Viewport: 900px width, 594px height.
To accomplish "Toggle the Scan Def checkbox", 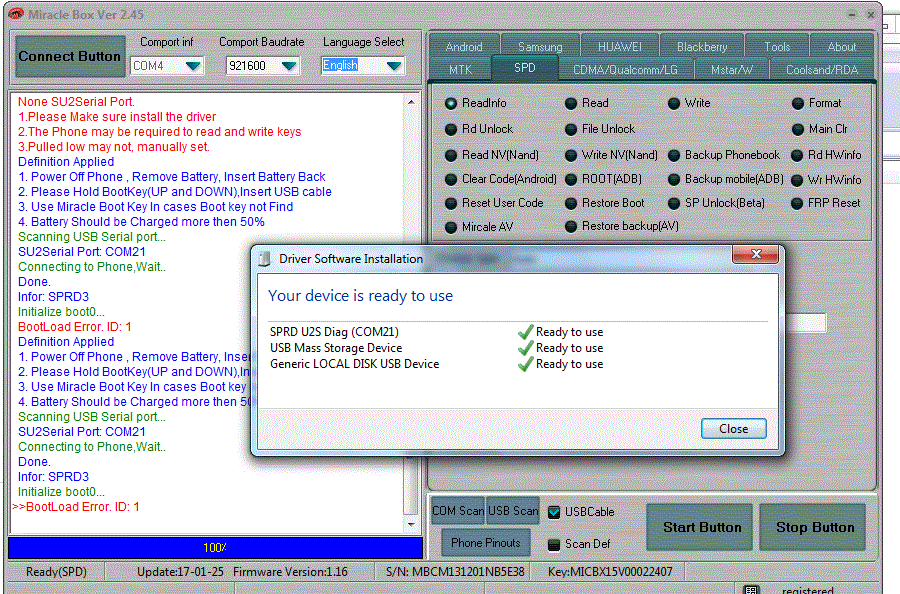I will pos(554,544).
